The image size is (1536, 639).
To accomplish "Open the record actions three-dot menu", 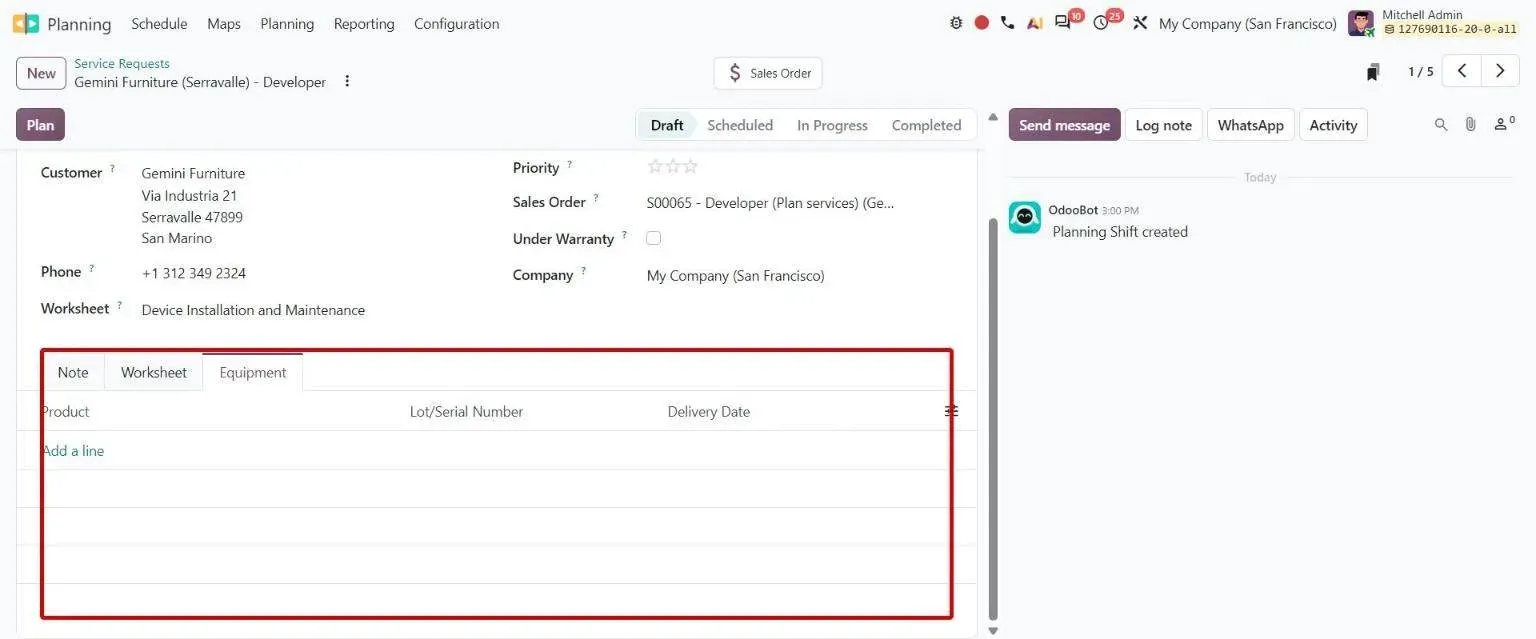I will [347, 81].
